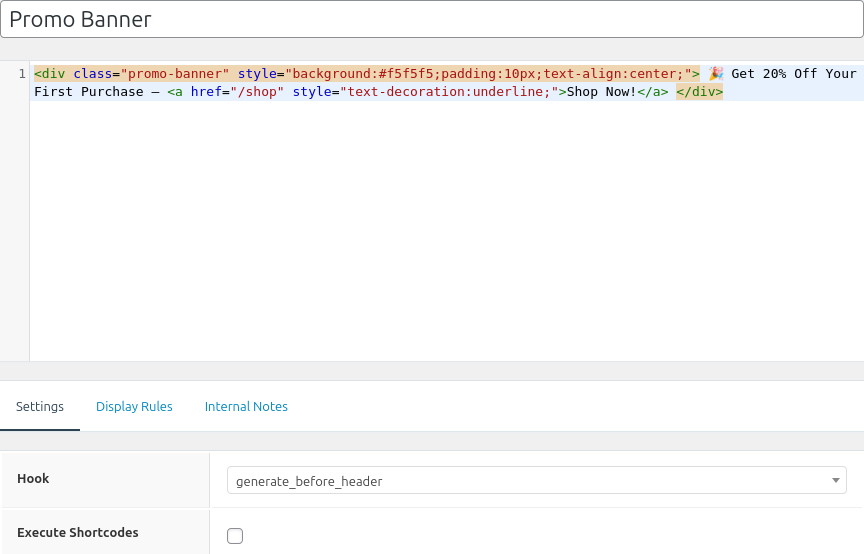Enable the Execute Shortcodes checkbox
This screenshot has height=554, width=864.
click(x=235, y=535)
